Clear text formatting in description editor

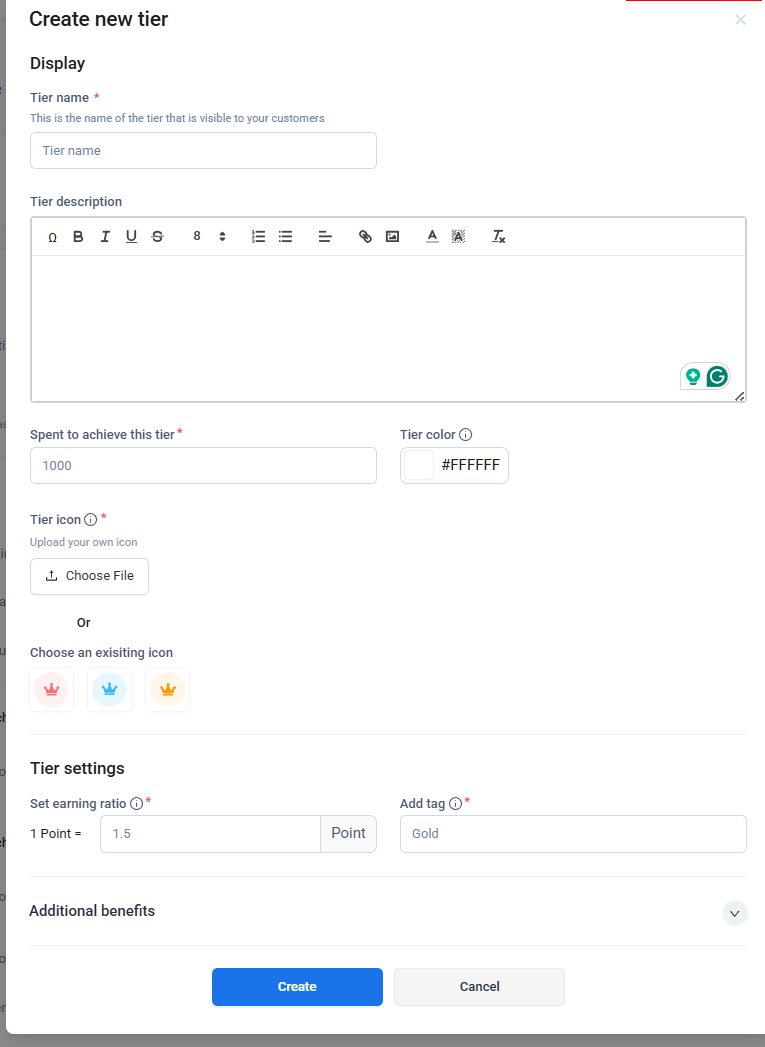498,237
